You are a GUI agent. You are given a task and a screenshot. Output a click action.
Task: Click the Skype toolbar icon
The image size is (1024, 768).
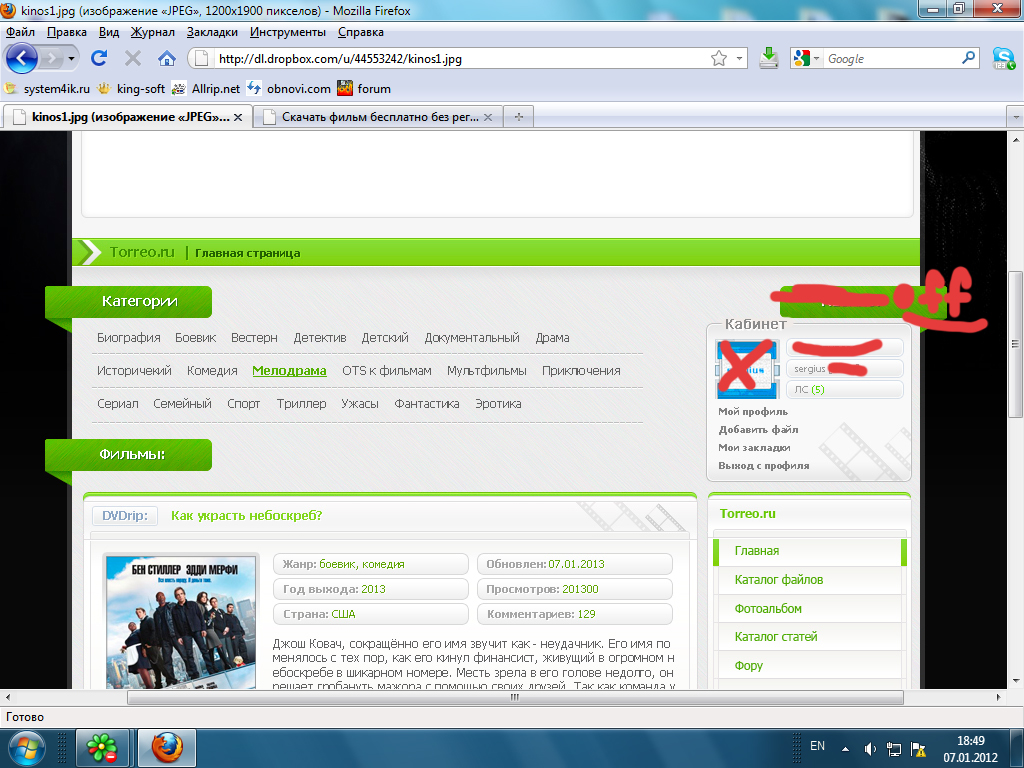tap(1003, 59)
